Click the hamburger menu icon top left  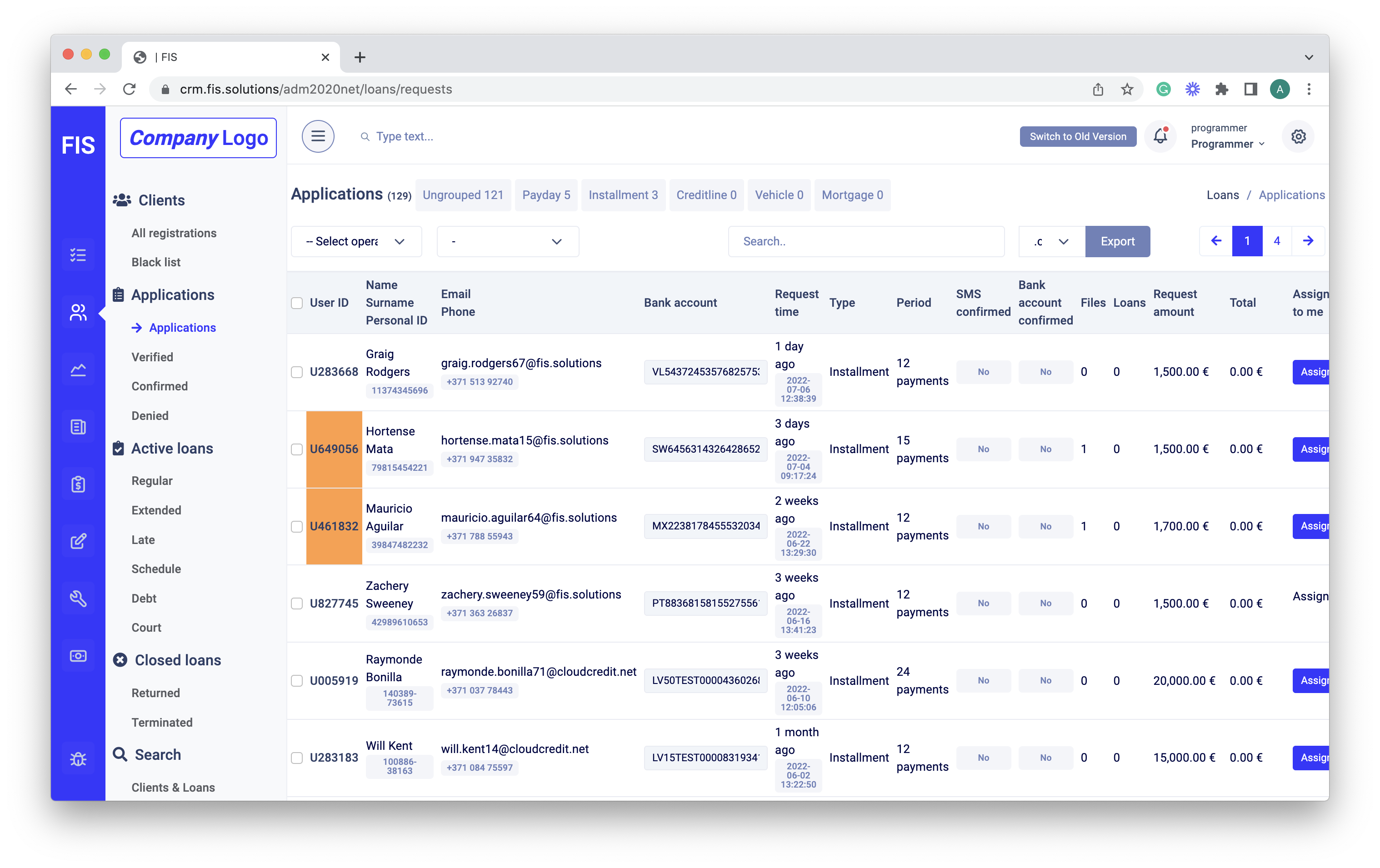point(318,136)
